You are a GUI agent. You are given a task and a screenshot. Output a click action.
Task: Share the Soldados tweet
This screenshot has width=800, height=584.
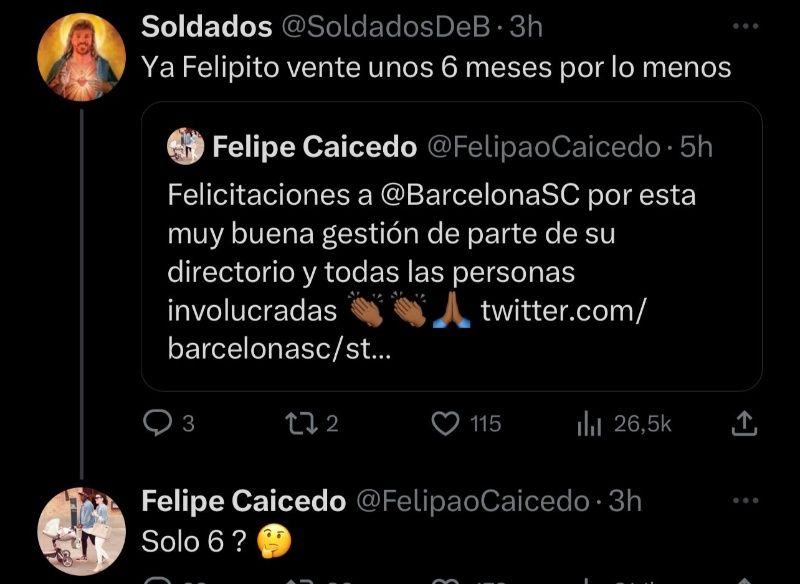click(x=743, y=424)
